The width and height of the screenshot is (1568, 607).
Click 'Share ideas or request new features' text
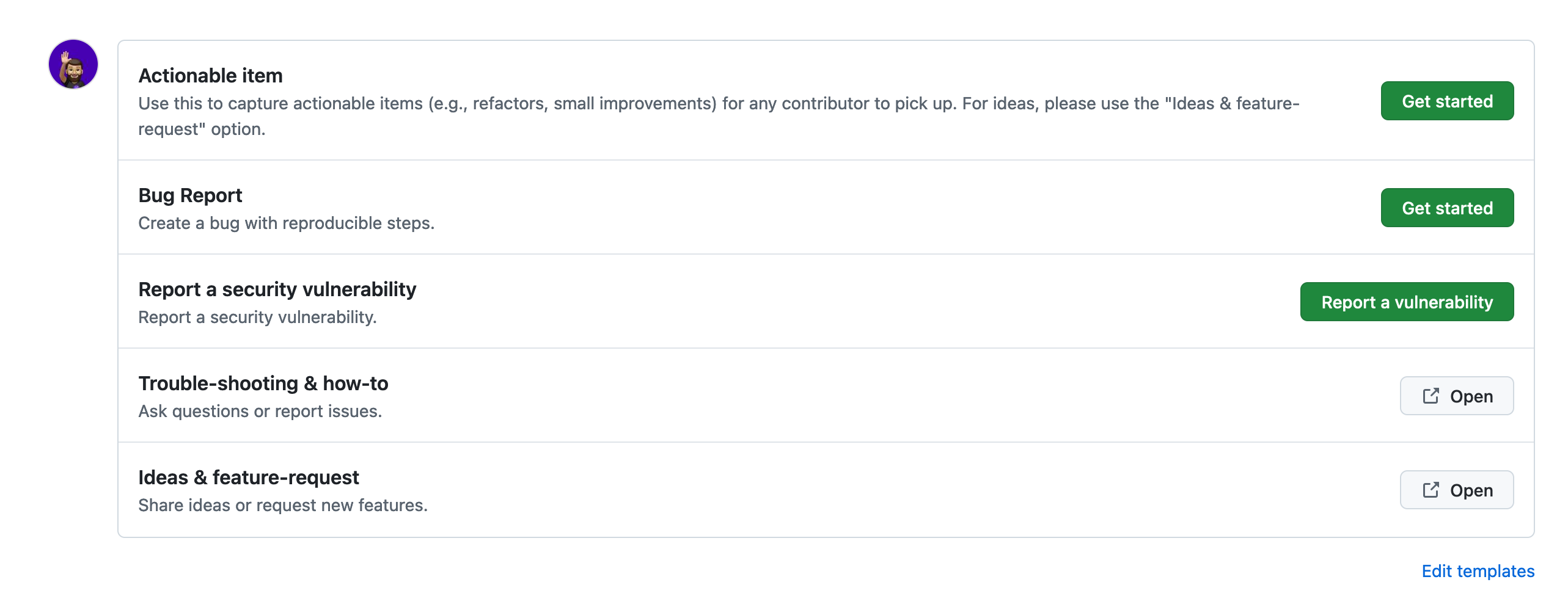pyautogui.click(x=282, y=506)
